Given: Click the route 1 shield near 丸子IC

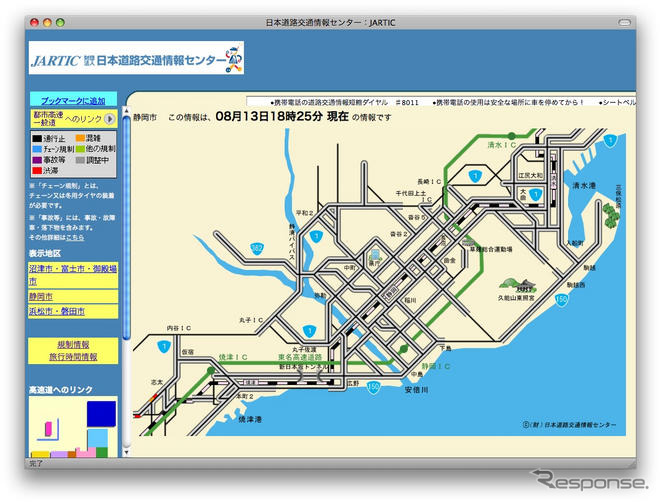Looking at the screenshot, I should (310, 331).
